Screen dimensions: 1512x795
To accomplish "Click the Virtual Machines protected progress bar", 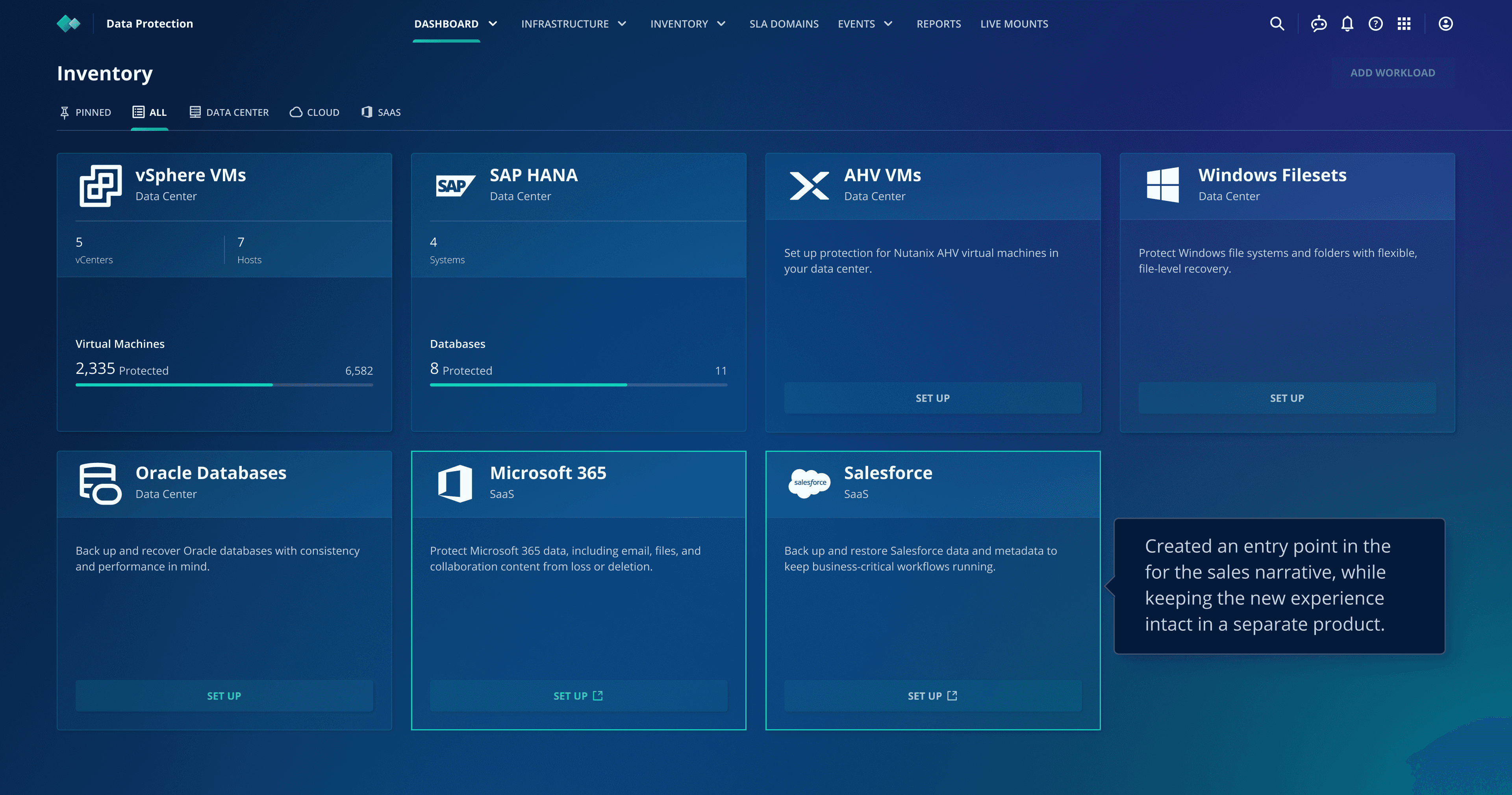I will point(224,384).
